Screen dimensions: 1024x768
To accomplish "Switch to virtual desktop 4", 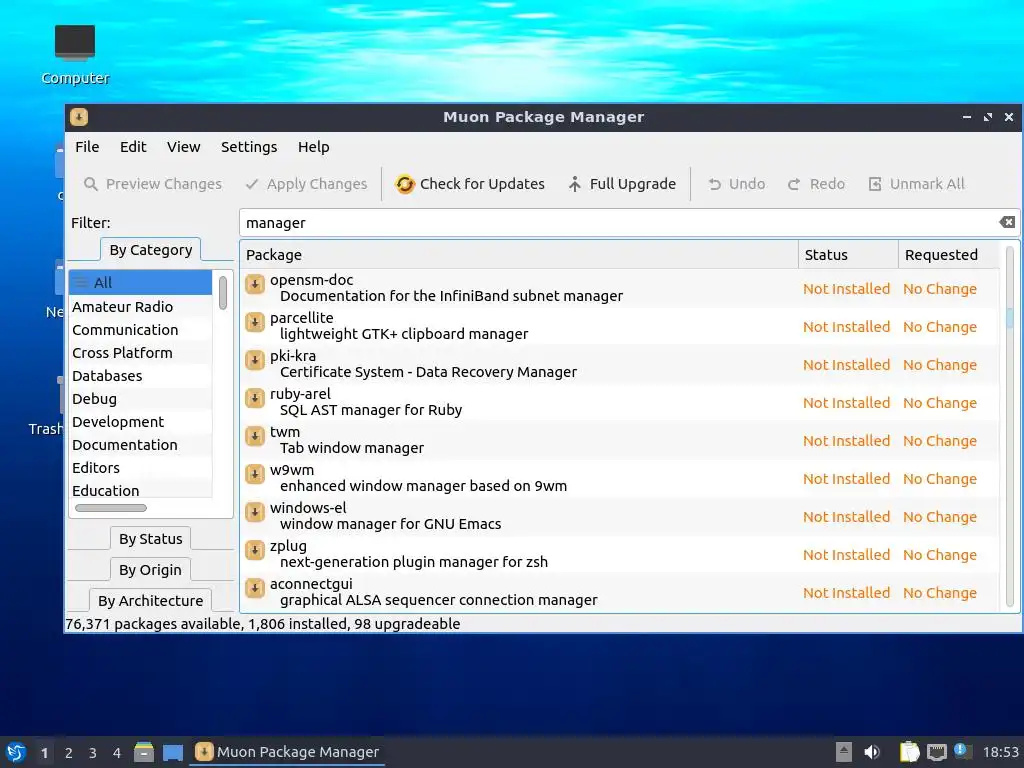I will [x=117, y=753].
